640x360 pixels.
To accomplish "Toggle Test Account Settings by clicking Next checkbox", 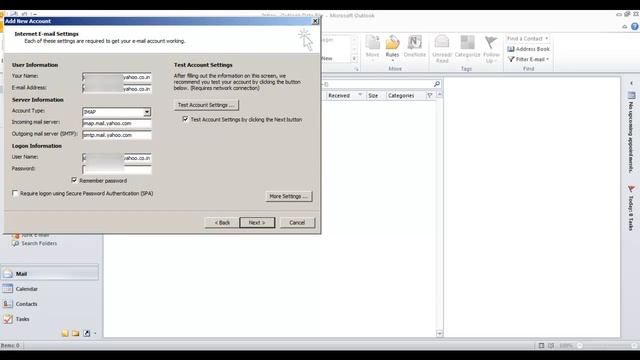I will (x=185, y=119).
